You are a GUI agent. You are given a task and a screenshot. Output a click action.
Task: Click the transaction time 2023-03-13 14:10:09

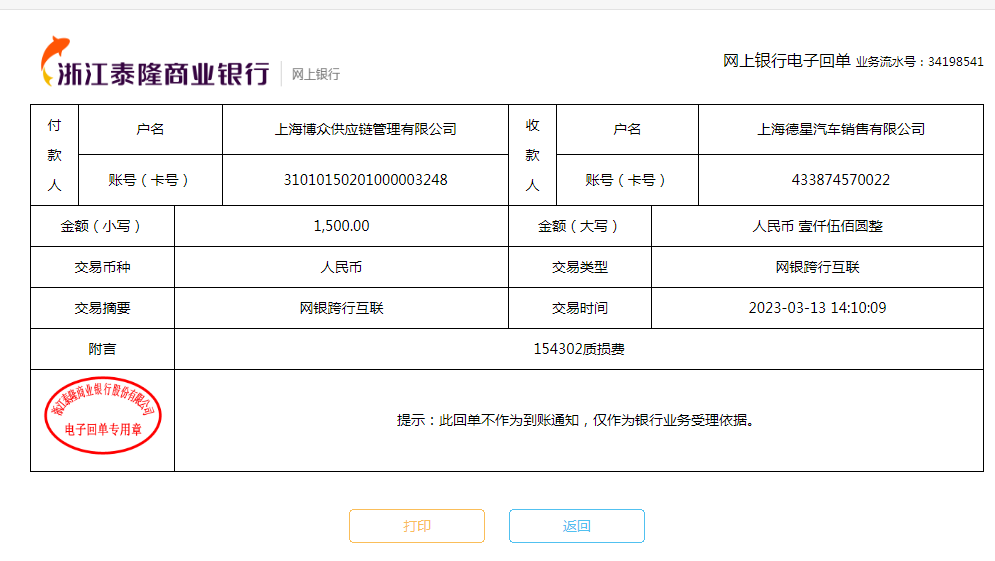817,308
